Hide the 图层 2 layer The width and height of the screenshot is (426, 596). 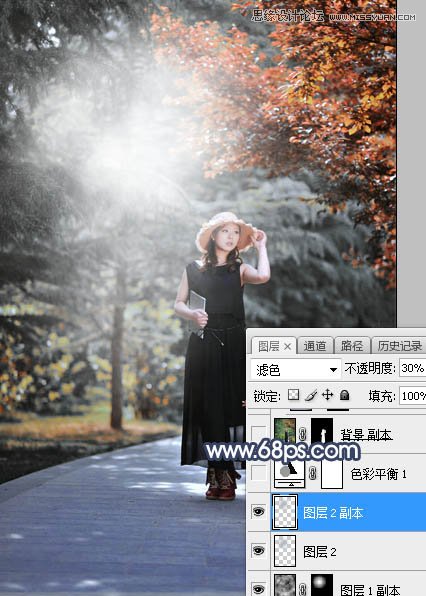(258, 551)
